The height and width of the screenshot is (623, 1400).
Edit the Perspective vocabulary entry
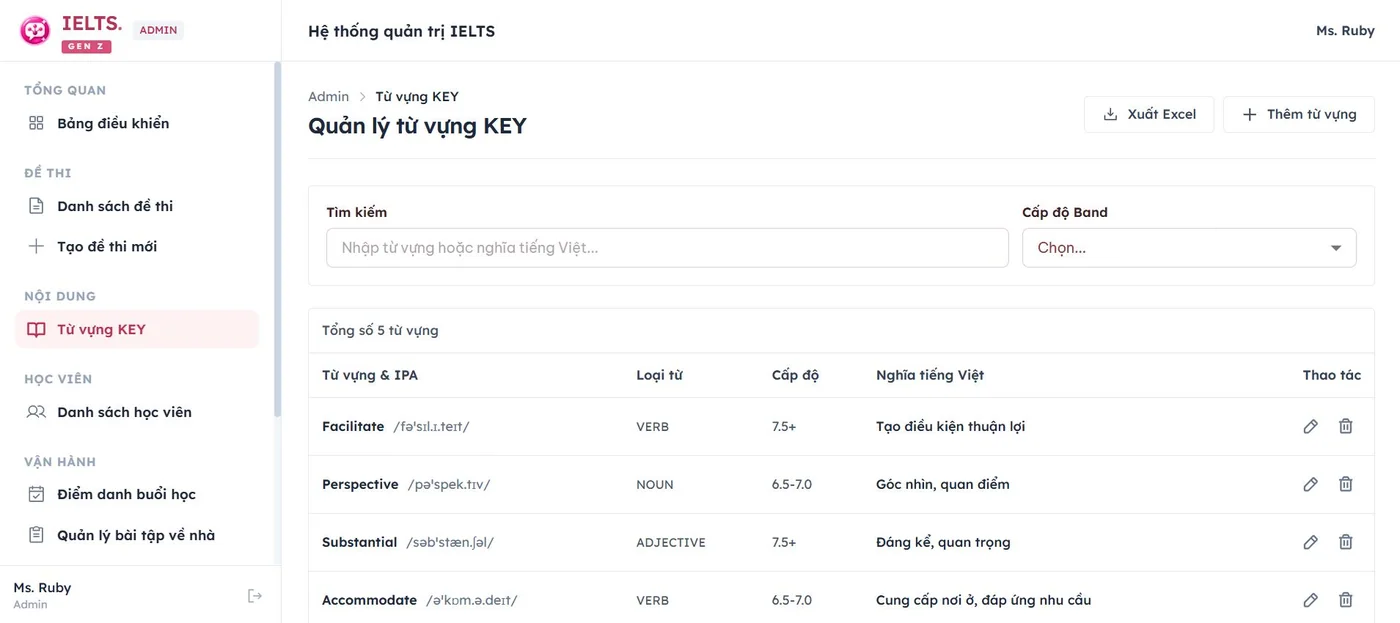click(1311, 484)
